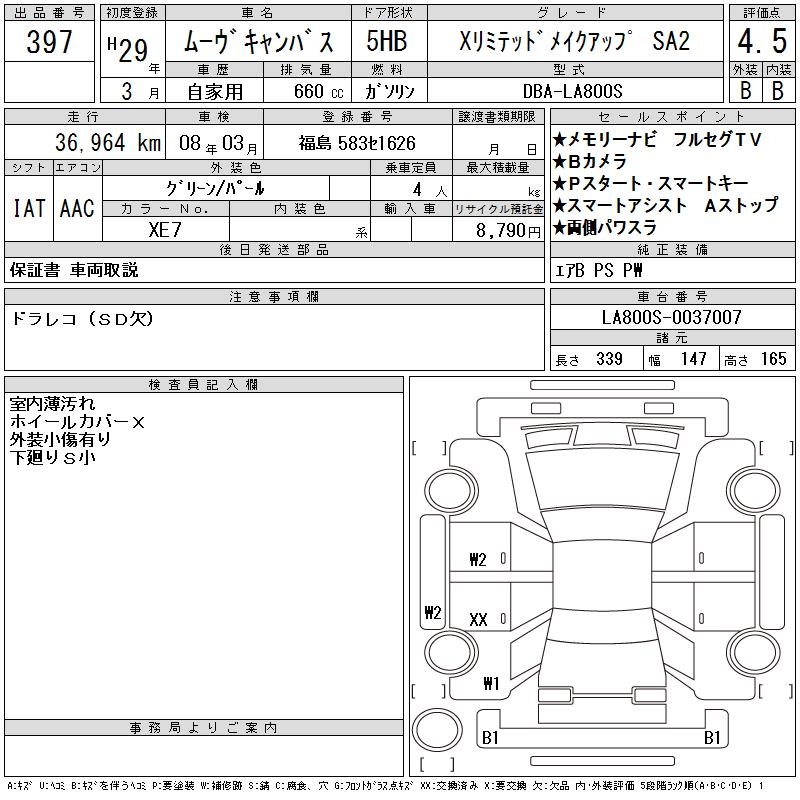
Task: Click genuine equipment エアB PS PW
Action: (x=598, y=270)
